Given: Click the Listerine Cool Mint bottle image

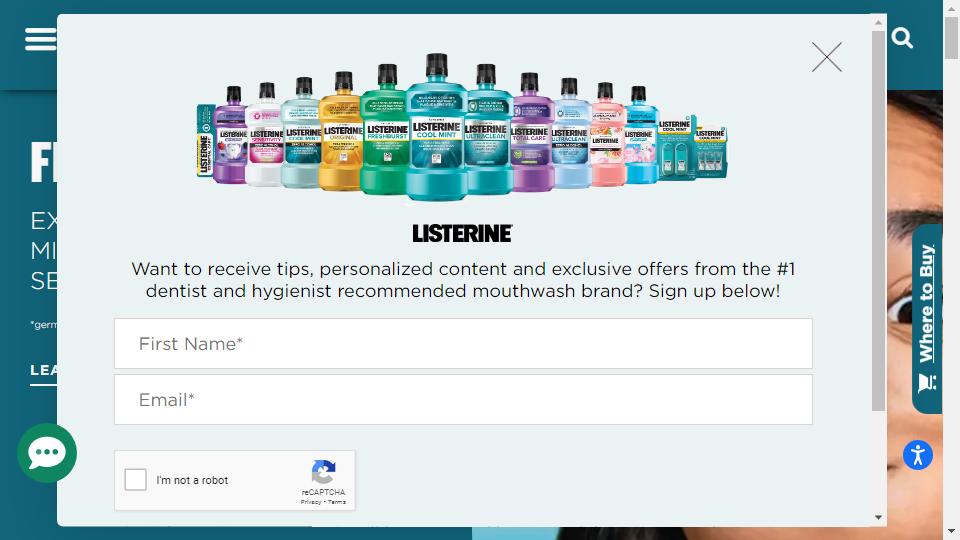Looking at the screenshot, I should pyautogui.click(x=437, y=127).
